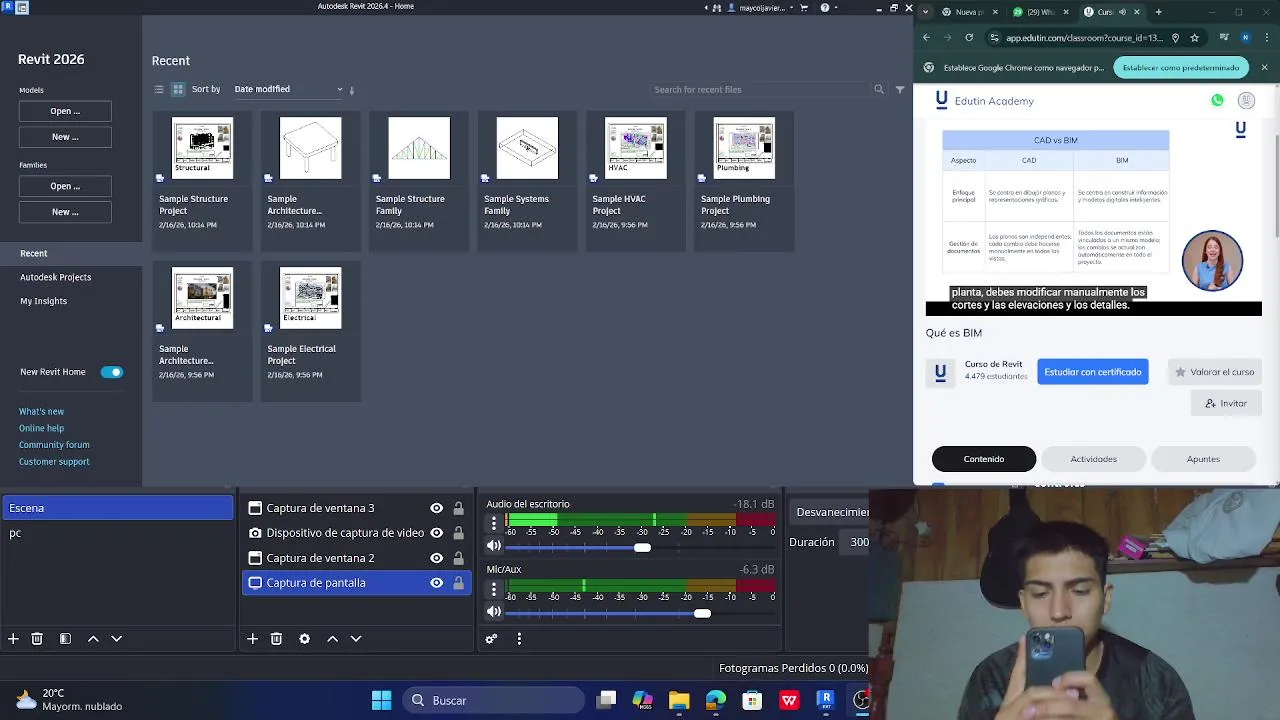Open My Insights in Revit sidebar
Image resolution: width=1280 pixels, height=720 pixels.
[x=44, y=301]
